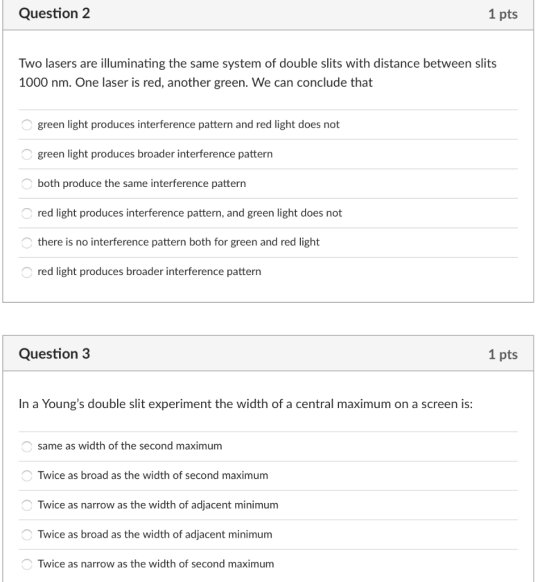
Task: Select 'green light produces interference pattern and red light does not'
Action: [x=27, y=125]
